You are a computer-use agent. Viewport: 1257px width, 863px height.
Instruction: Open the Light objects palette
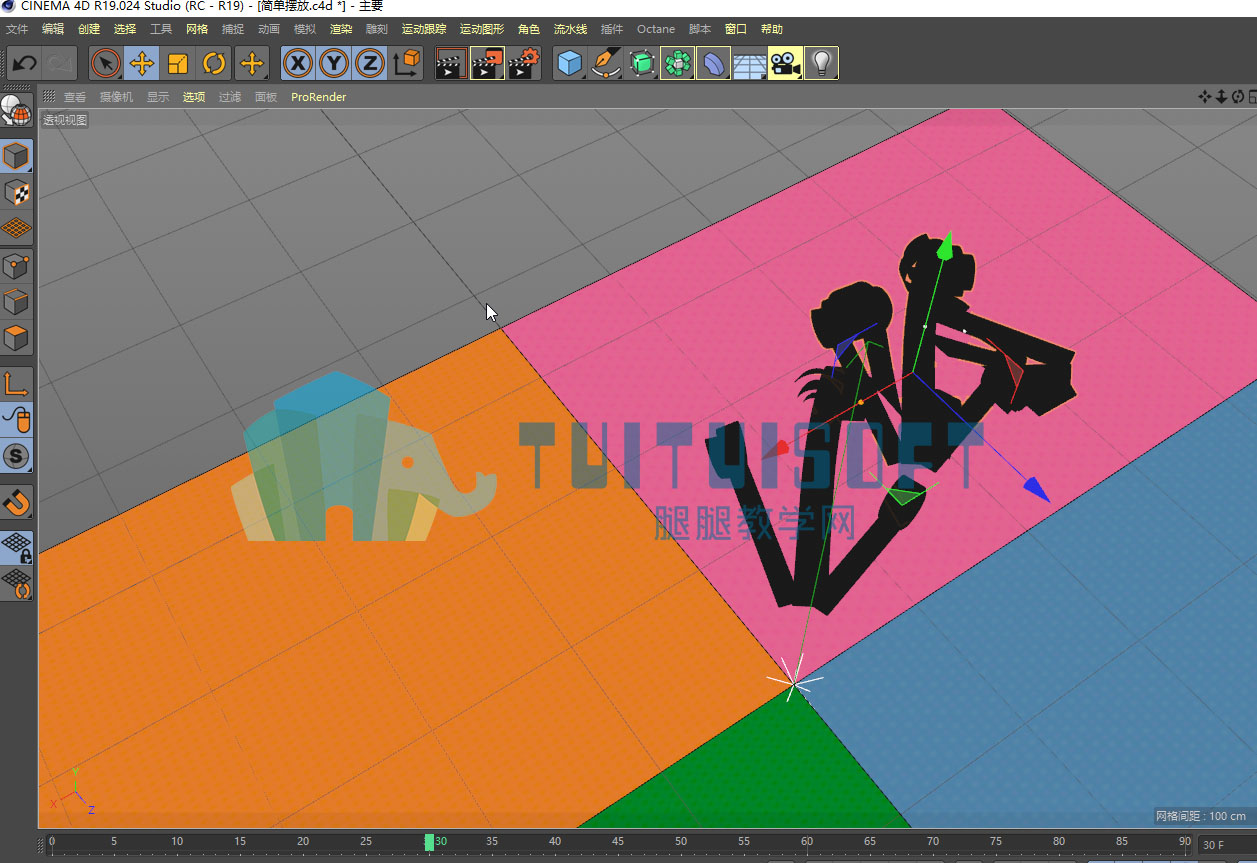[x=821, y=64]
